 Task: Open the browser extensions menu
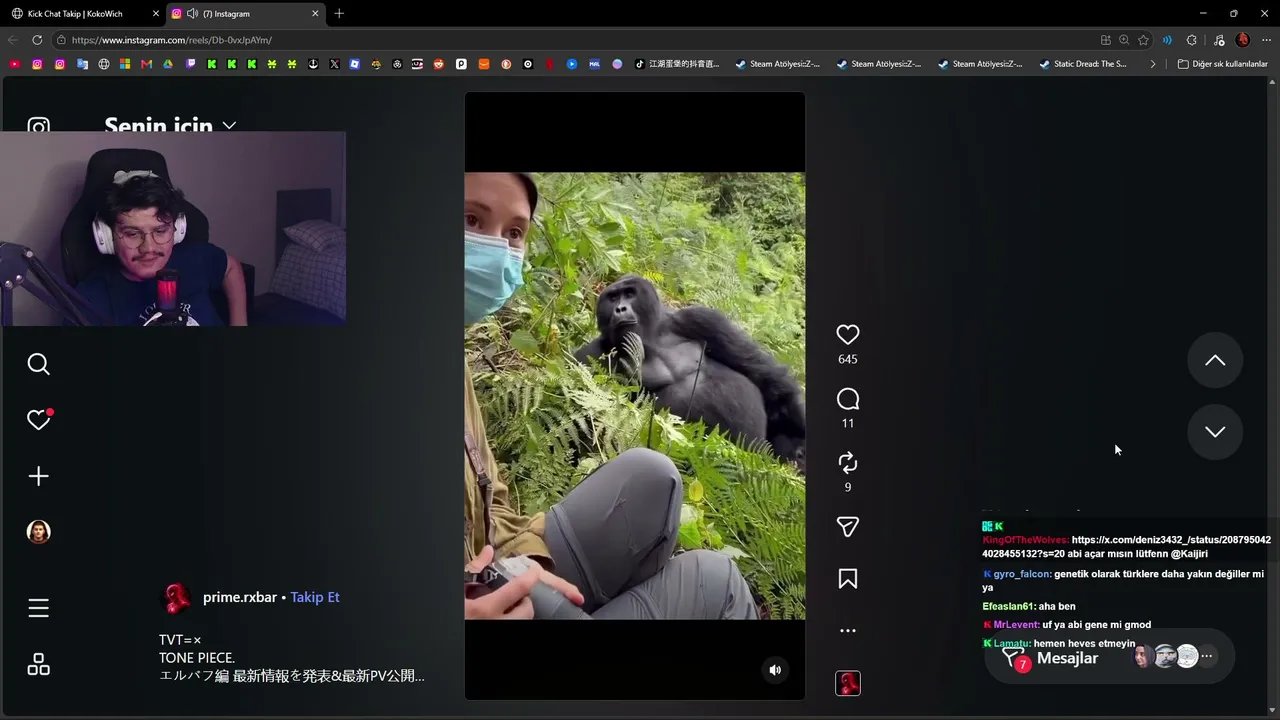(1191, 40)
